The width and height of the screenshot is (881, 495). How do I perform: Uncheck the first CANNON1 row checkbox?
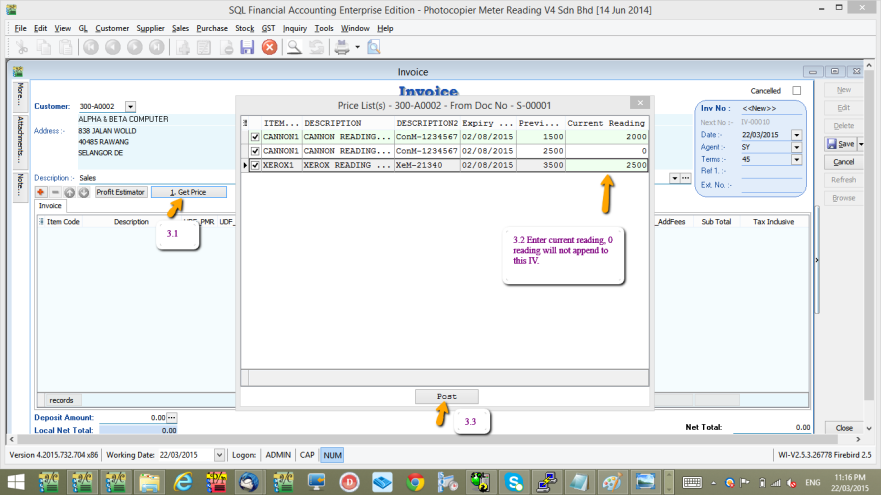click(x=255, y=137)
